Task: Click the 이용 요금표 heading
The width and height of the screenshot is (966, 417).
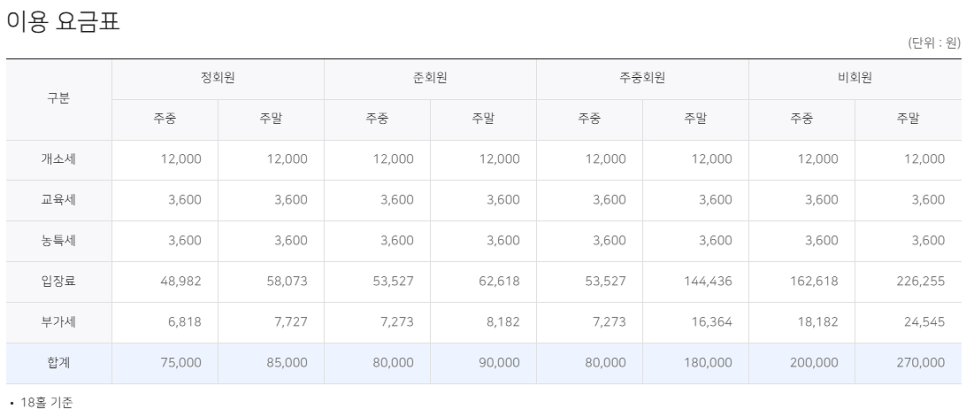Action: tap(64, 22)
